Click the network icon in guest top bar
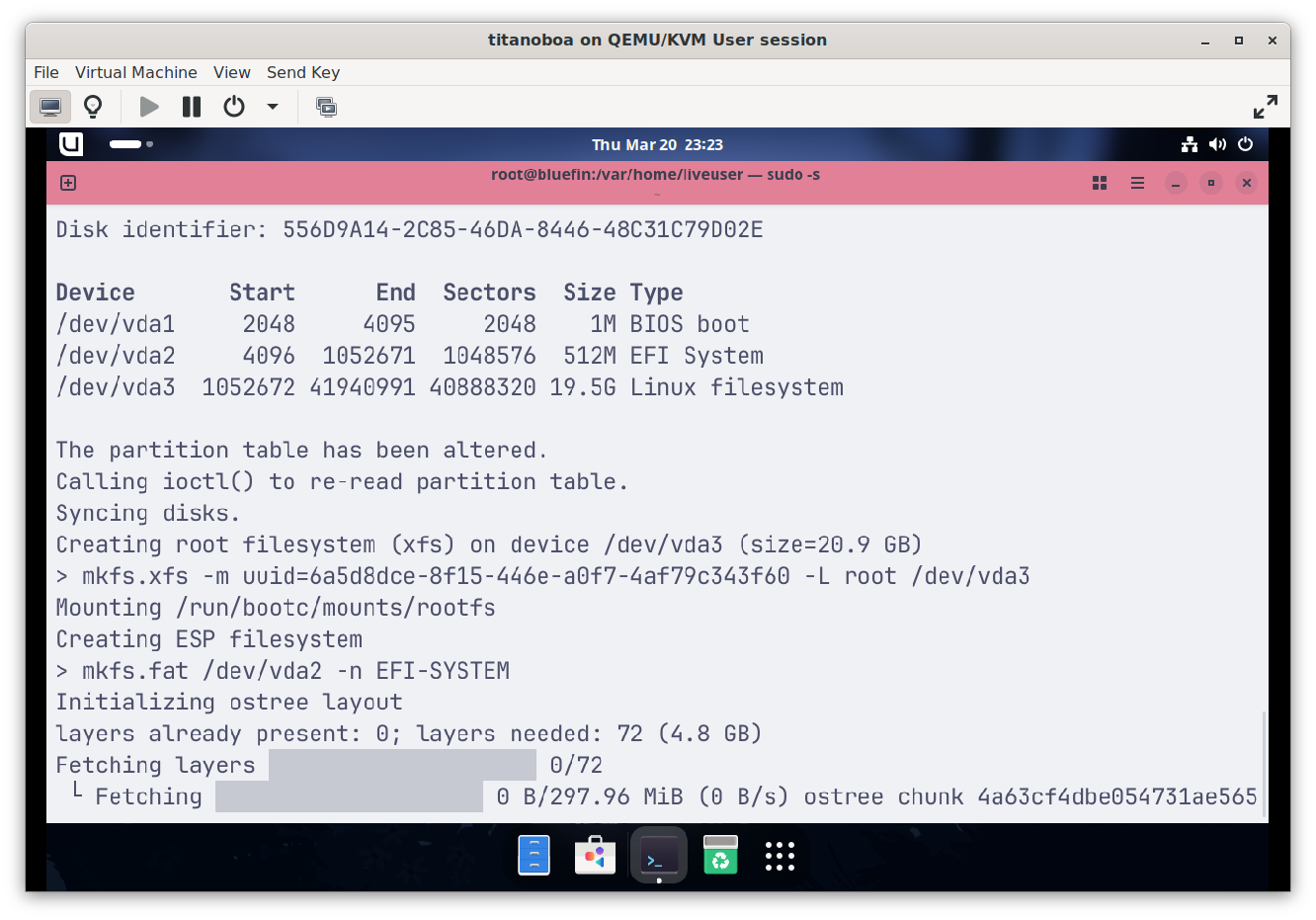The height and width of the screenshot is (920, 1316). (1190, 144)
